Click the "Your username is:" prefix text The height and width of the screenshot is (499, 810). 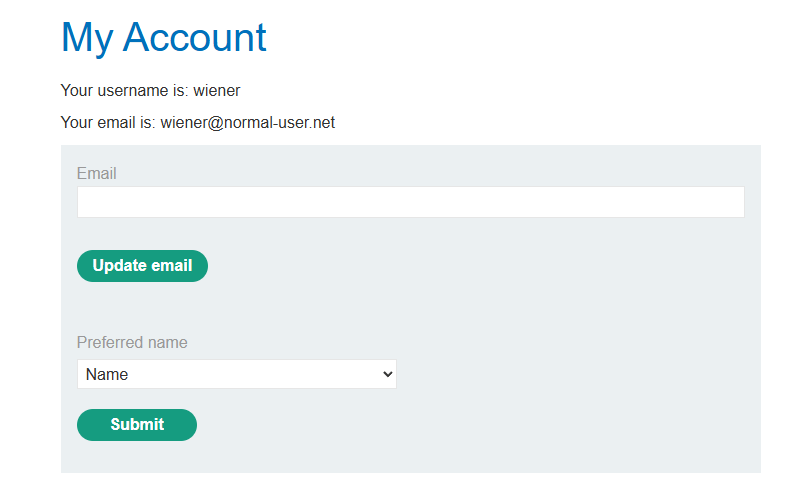pos(124,91)
